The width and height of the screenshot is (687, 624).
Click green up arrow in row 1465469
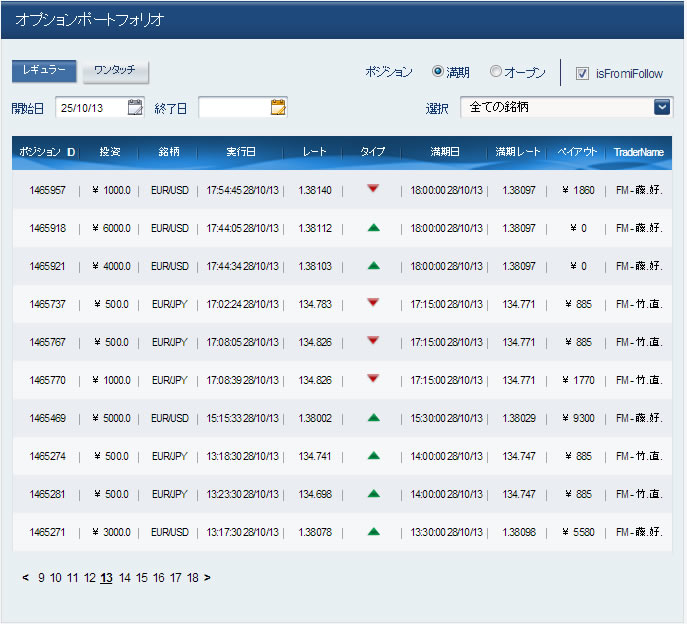pyautogui.click(x=373, y=418)
